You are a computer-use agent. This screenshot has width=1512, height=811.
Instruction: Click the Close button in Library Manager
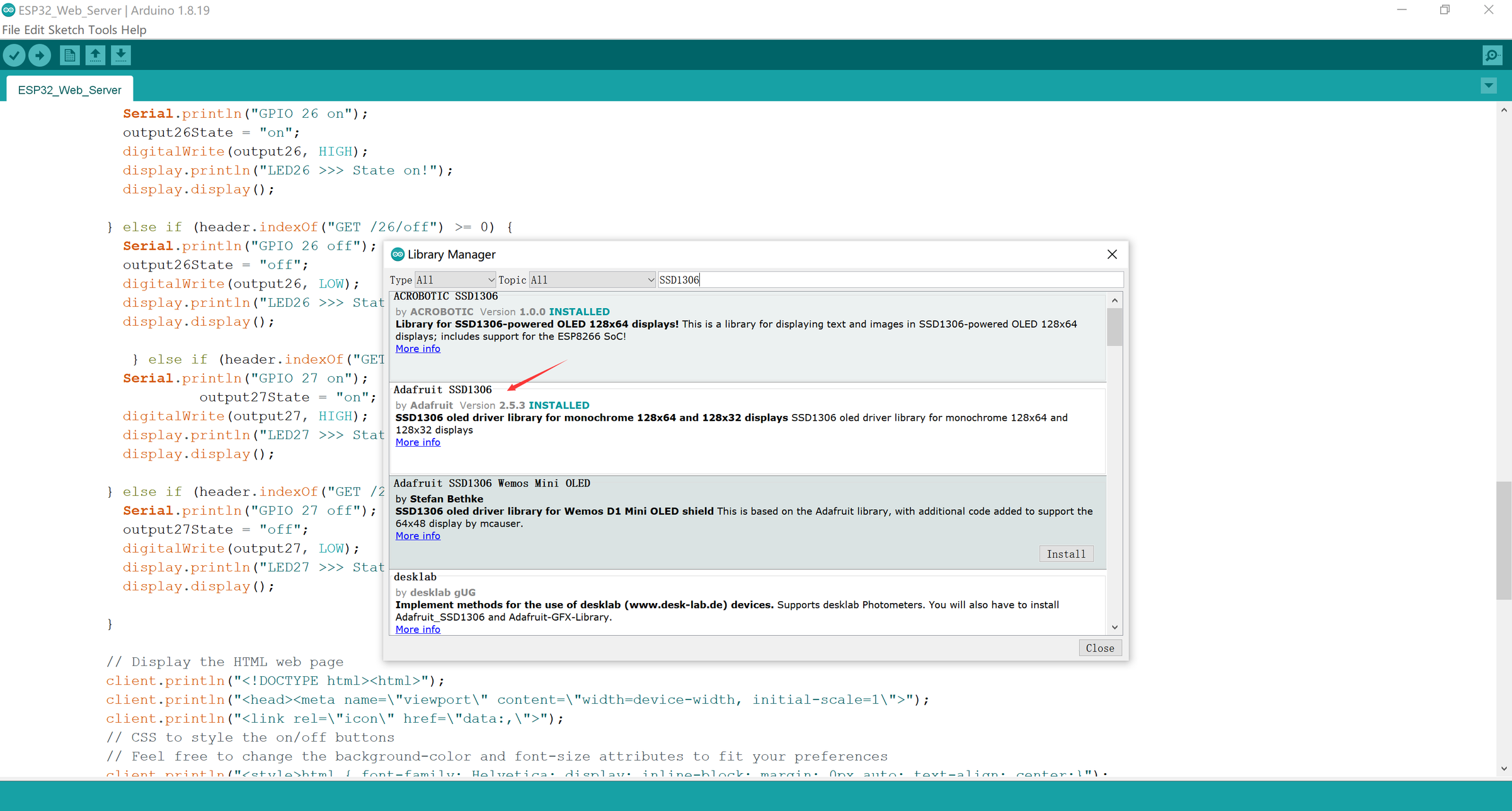pos(1100,648)
